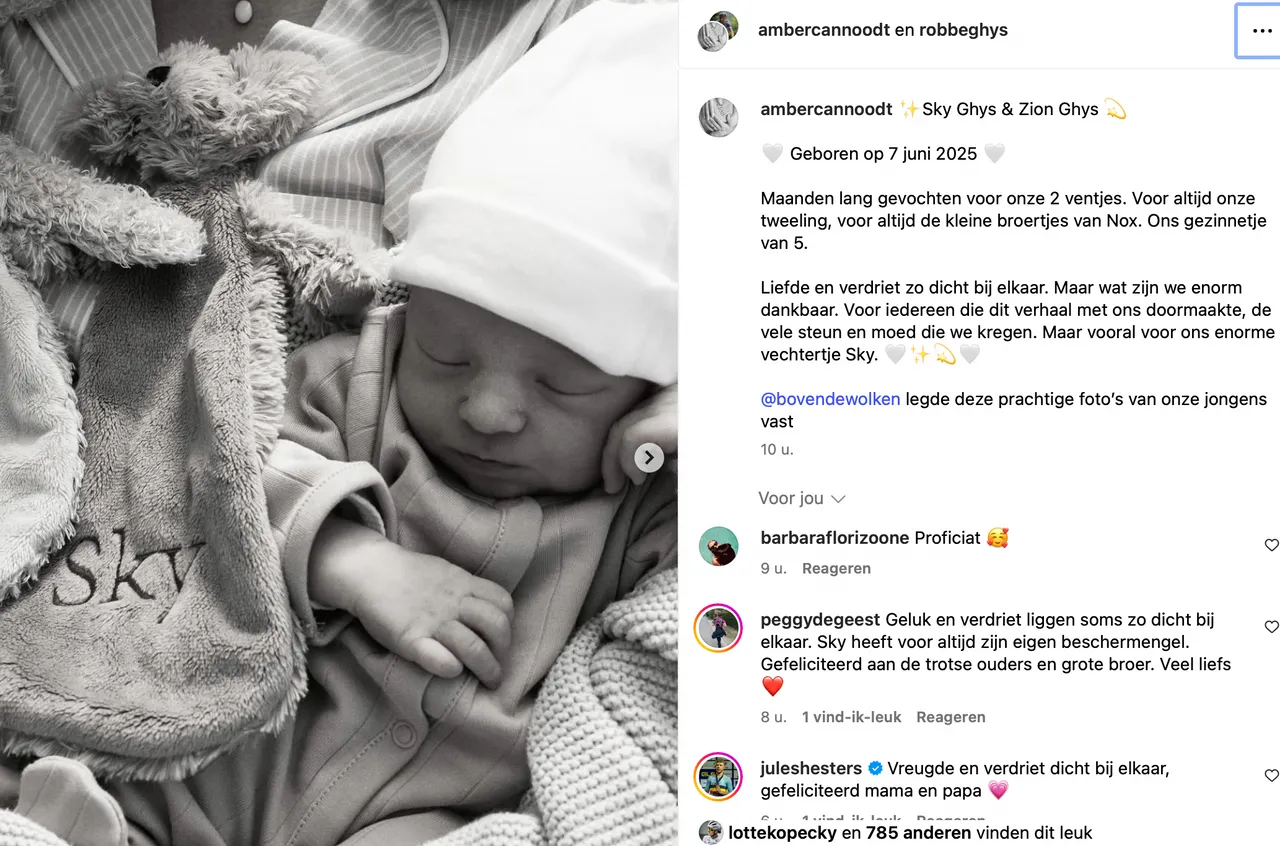Click ambercannoodt's avatar beside the caption
This screenshot has width=1280, height=846.
click(718, 118)
